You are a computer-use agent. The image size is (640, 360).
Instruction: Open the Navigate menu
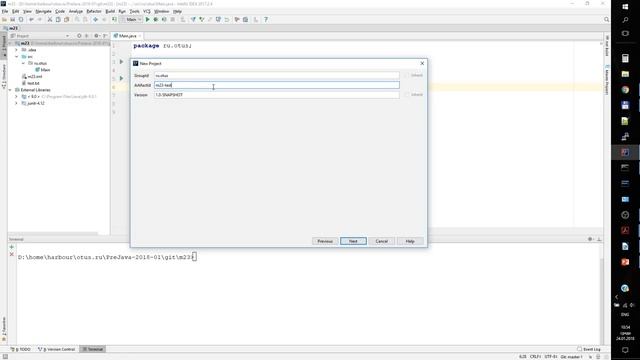43,11
